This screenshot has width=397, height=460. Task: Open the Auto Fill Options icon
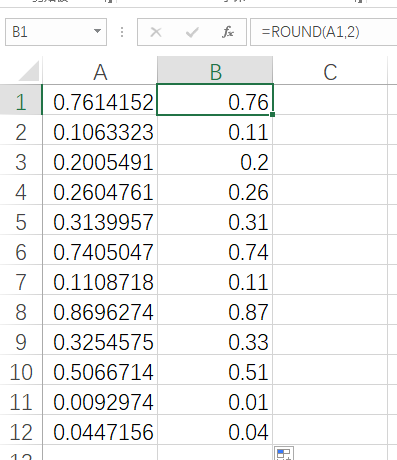tap(284, 453)
